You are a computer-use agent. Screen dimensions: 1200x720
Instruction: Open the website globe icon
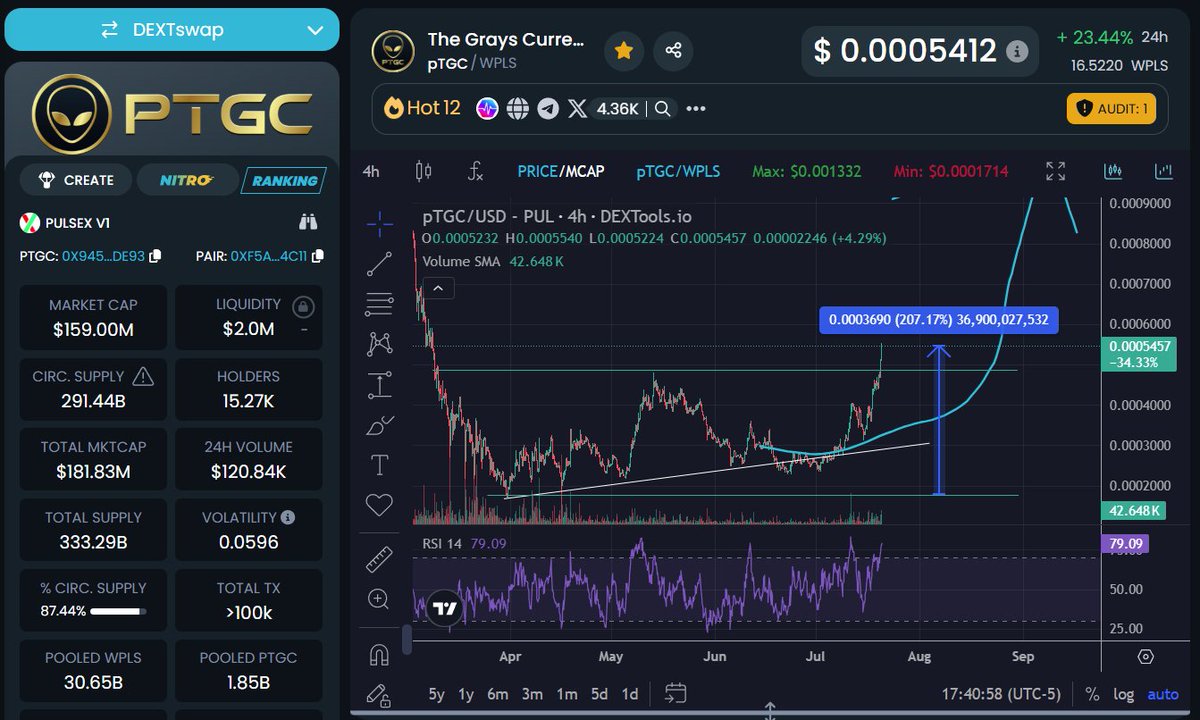pos(517,108)
